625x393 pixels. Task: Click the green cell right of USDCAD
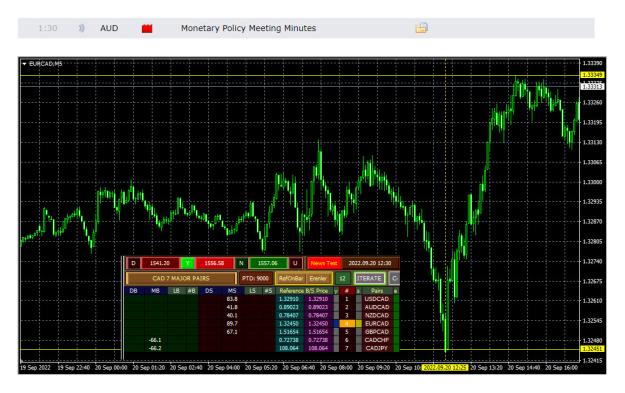(396, 299)
